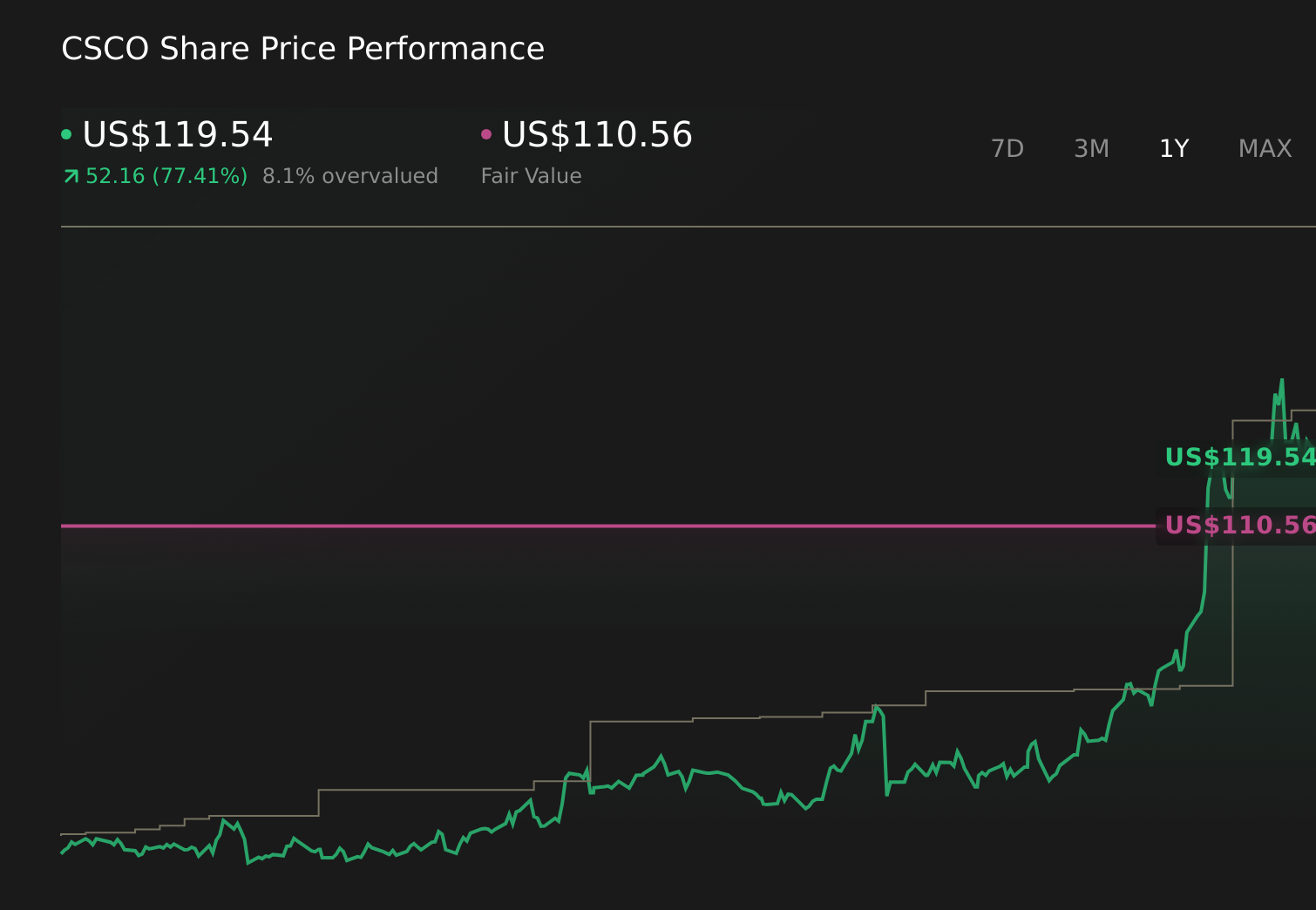Click the "52.16 (77.41%)" gain text
1316x910 pixels.
(x=166, y=176)
